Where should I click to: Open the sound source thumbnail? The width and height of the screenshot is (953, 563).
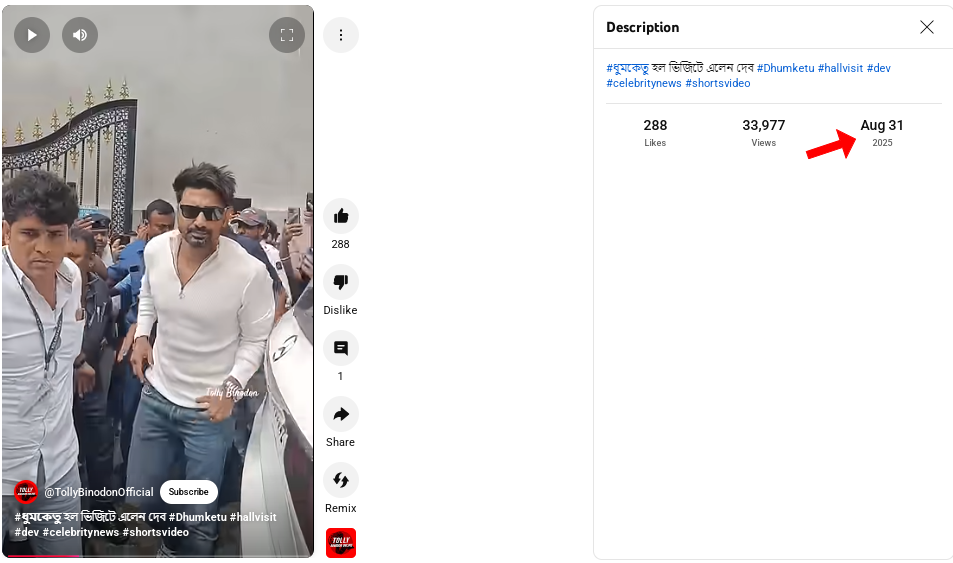[341, 542]
